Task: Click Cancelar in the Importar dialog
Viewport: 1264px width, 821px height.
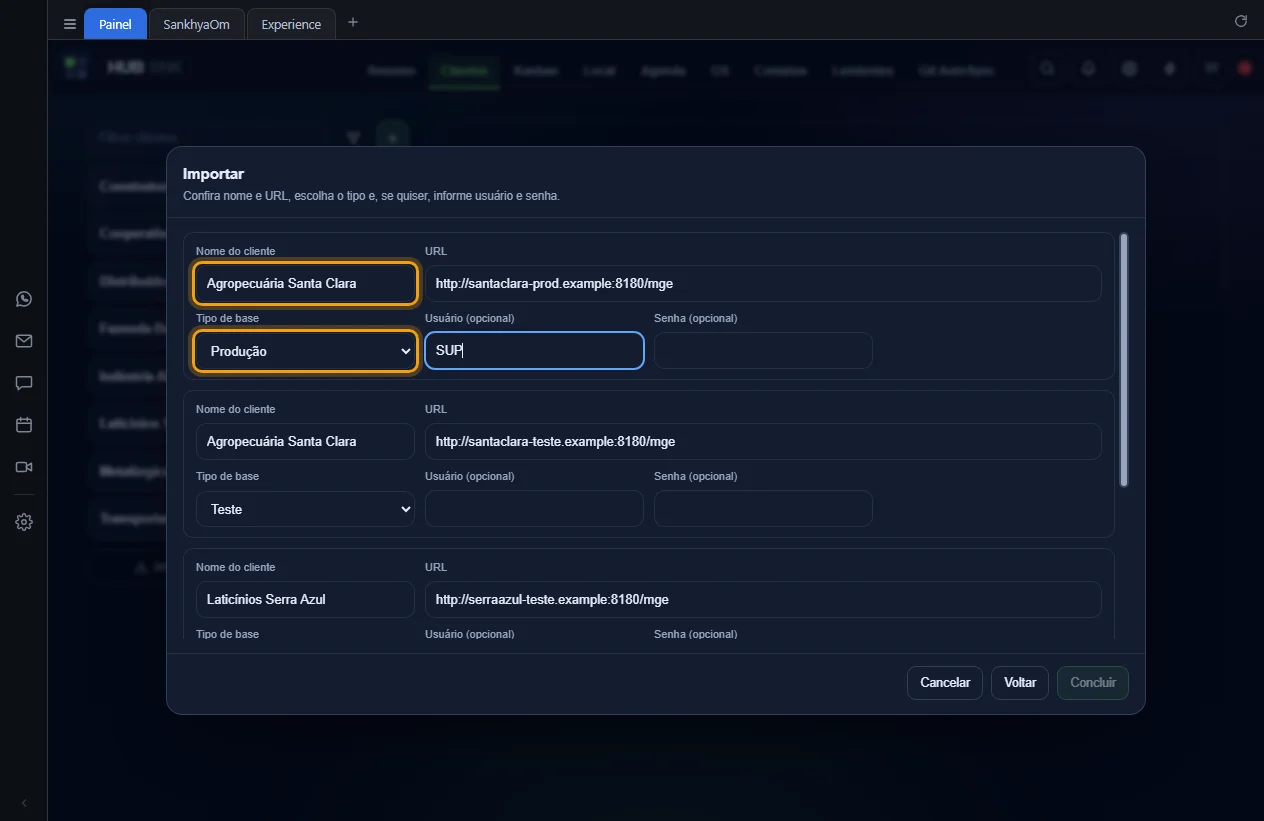Action: [945, 683]
